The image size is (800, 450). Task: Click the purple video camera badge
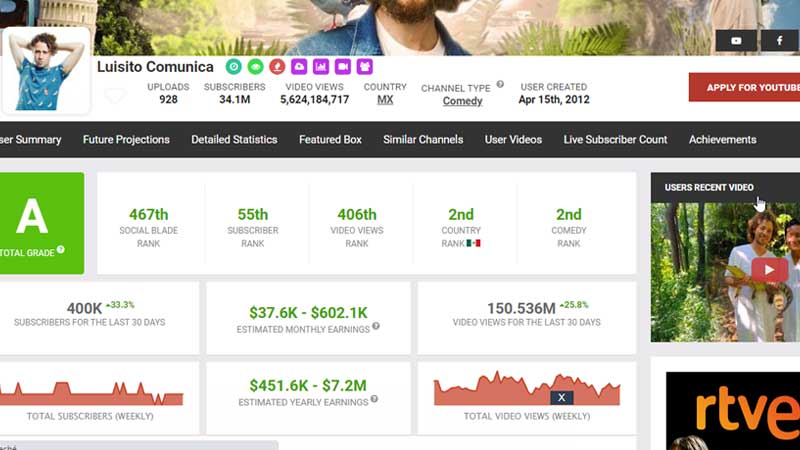[x=343, y=67]
